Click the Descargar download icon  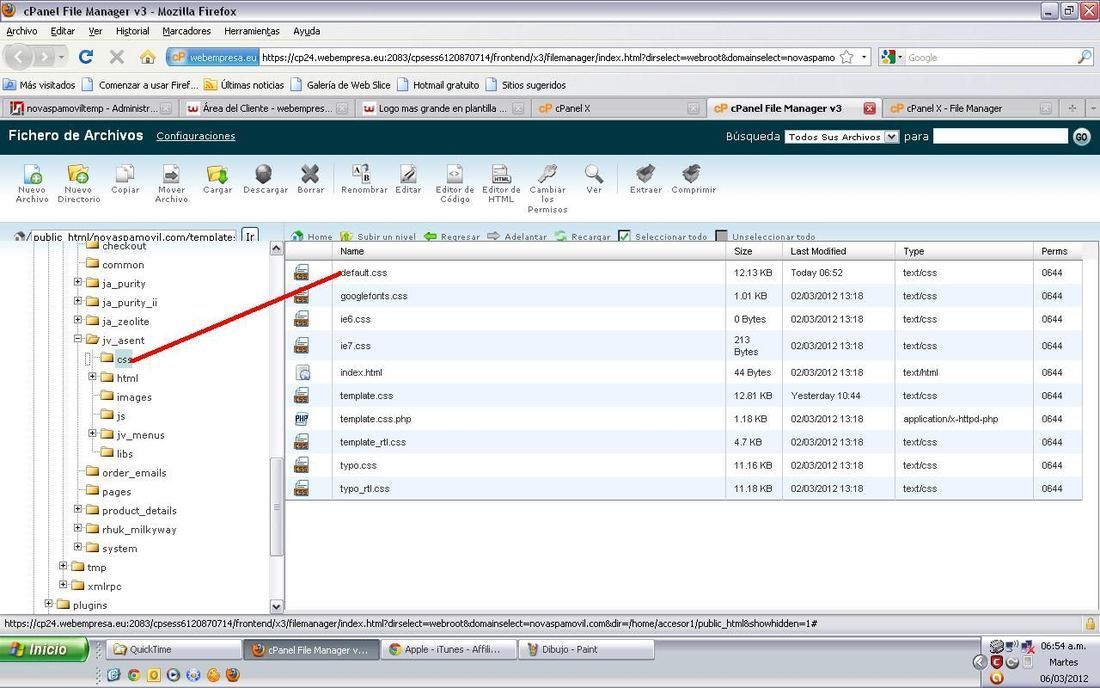pos(264,174)
